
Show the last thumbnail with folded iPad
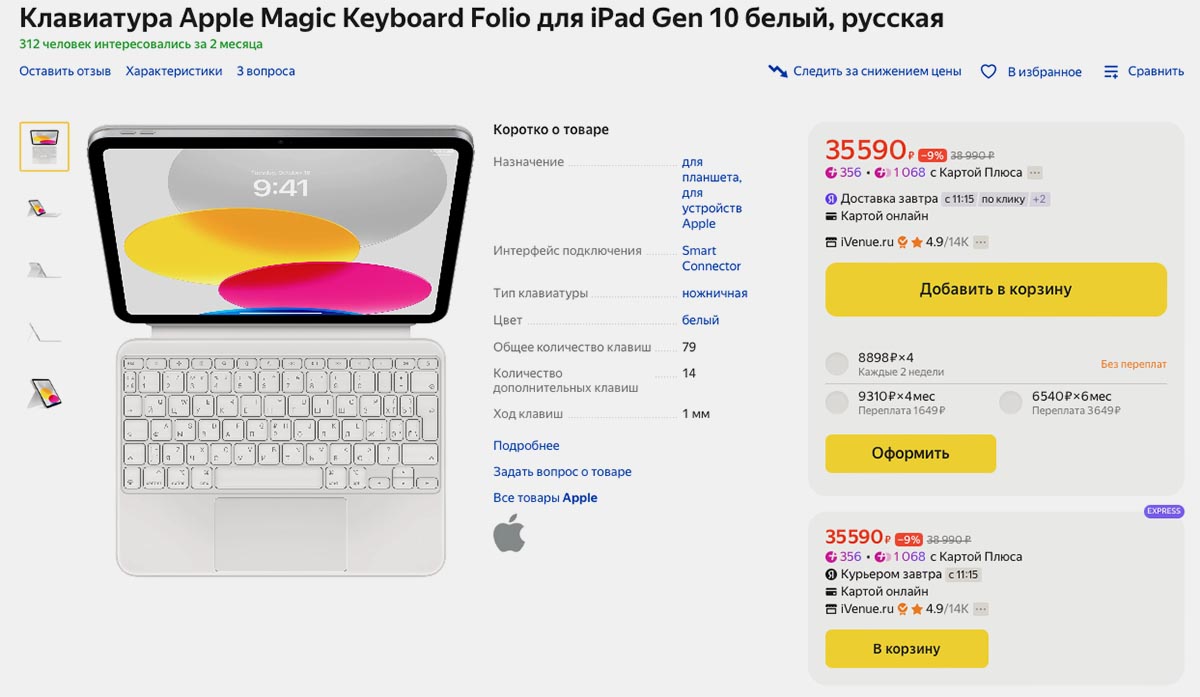[x=44, y=393]
